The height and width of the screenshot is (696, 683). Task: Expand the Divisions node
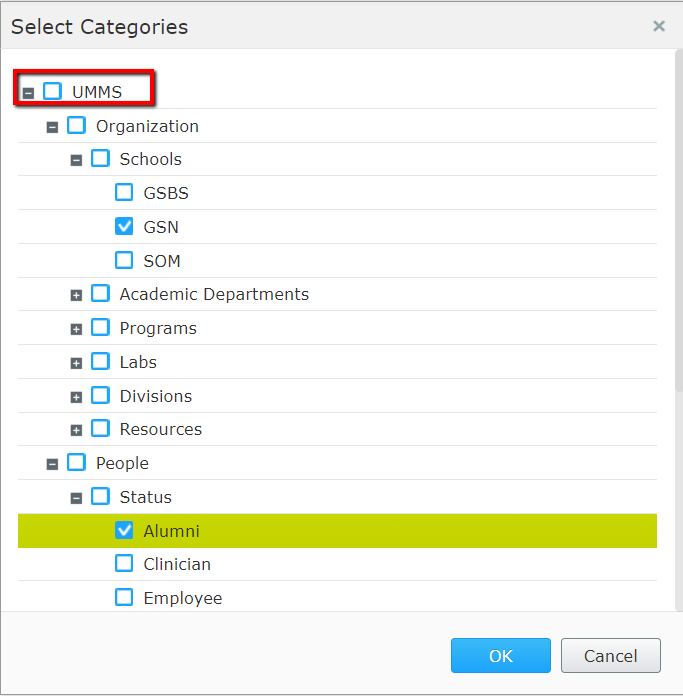pos(76,397)
